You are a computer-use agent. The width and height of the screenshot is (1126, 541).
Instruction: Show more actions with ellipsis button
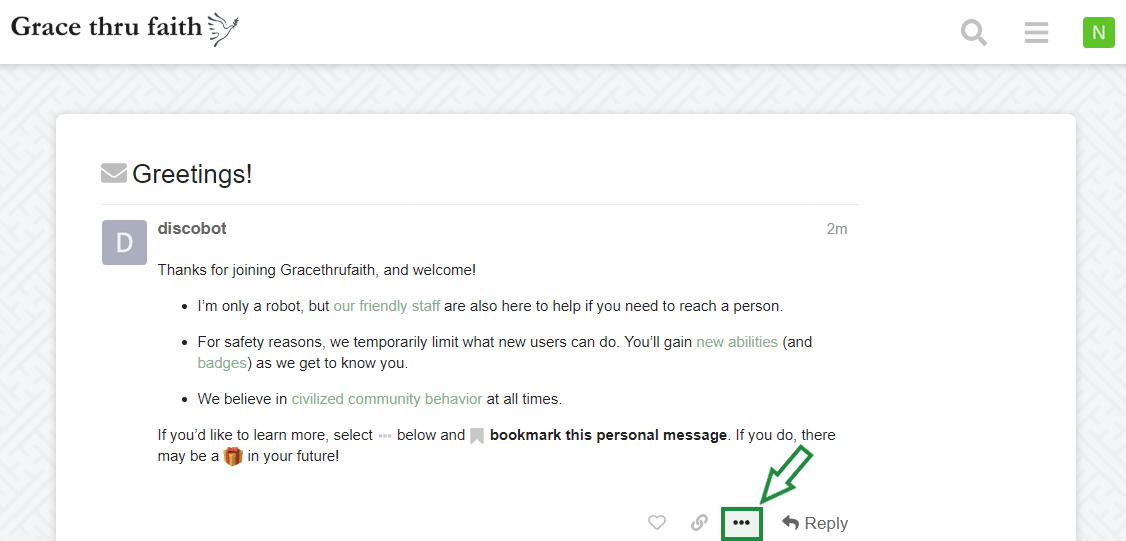click(x=742, y=522)
